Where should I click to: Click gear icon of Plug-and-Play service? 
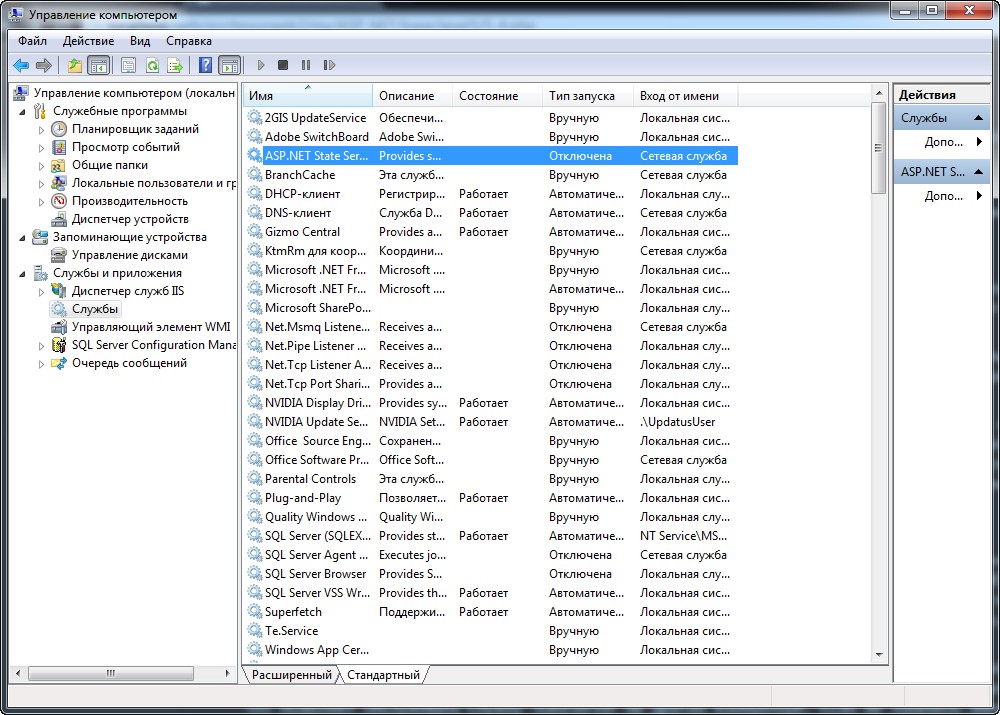(x=254, y=498)
